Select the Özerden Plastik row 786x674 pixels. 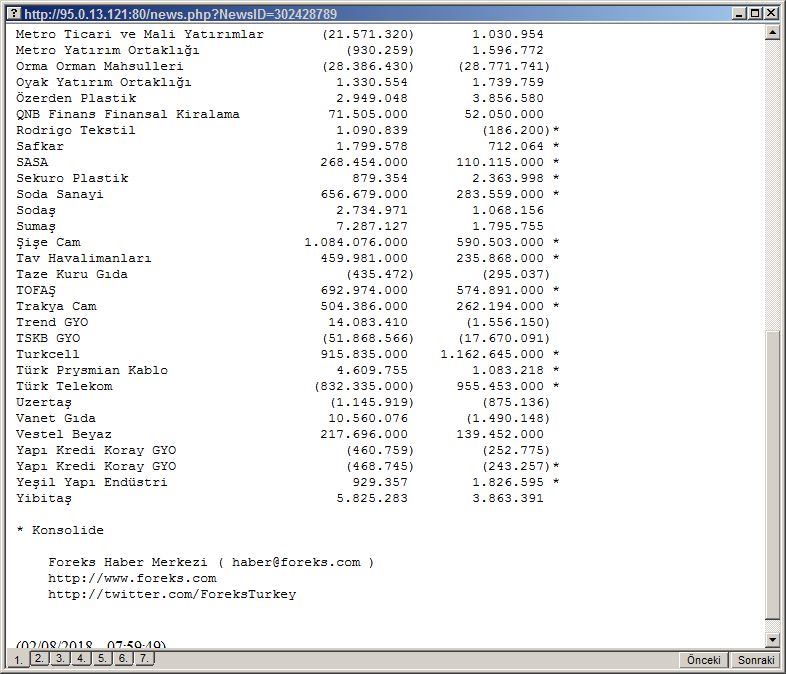pos(280,98)
